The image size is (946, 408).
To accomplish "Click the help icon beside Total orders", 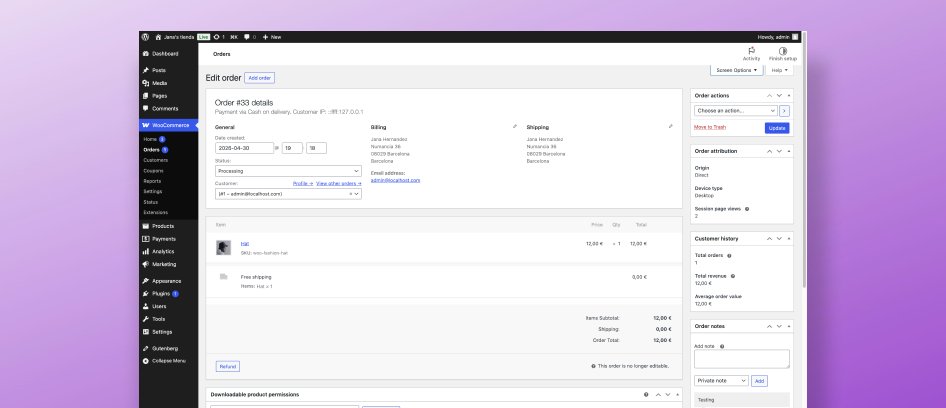I will pos(729,255).
